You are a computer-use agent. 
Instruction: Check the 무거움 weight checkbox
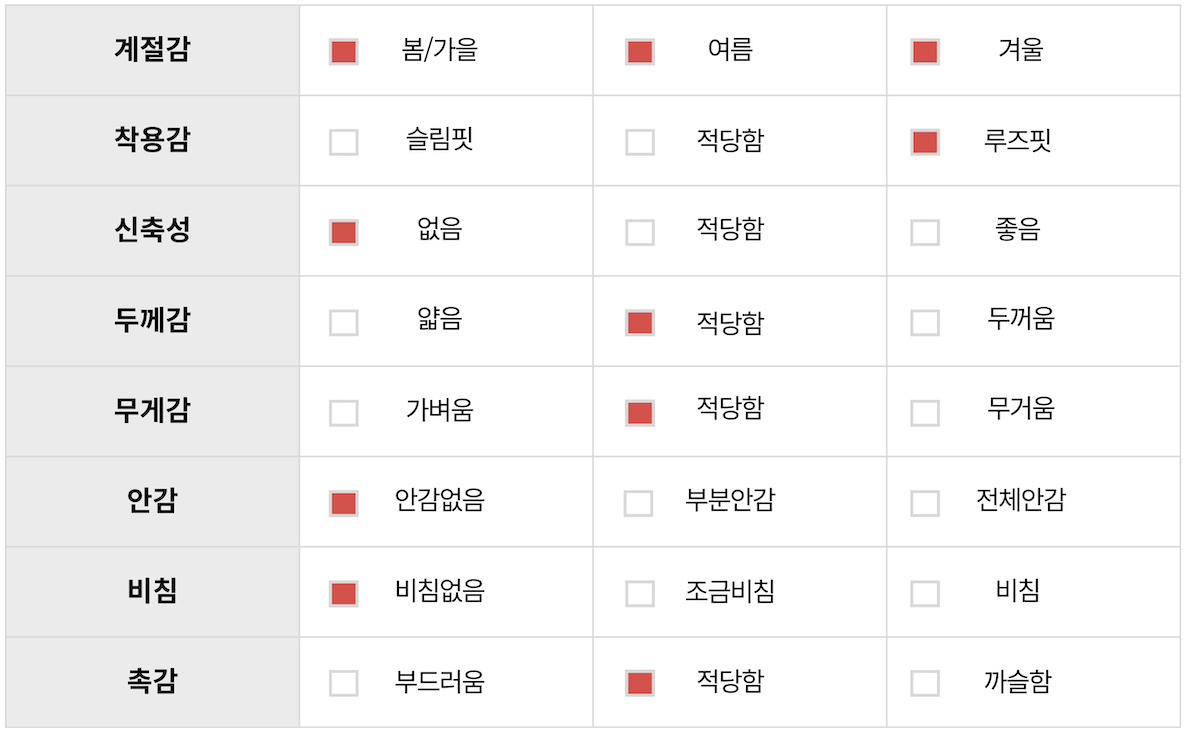pyautogui.click(x=925, y=413)
